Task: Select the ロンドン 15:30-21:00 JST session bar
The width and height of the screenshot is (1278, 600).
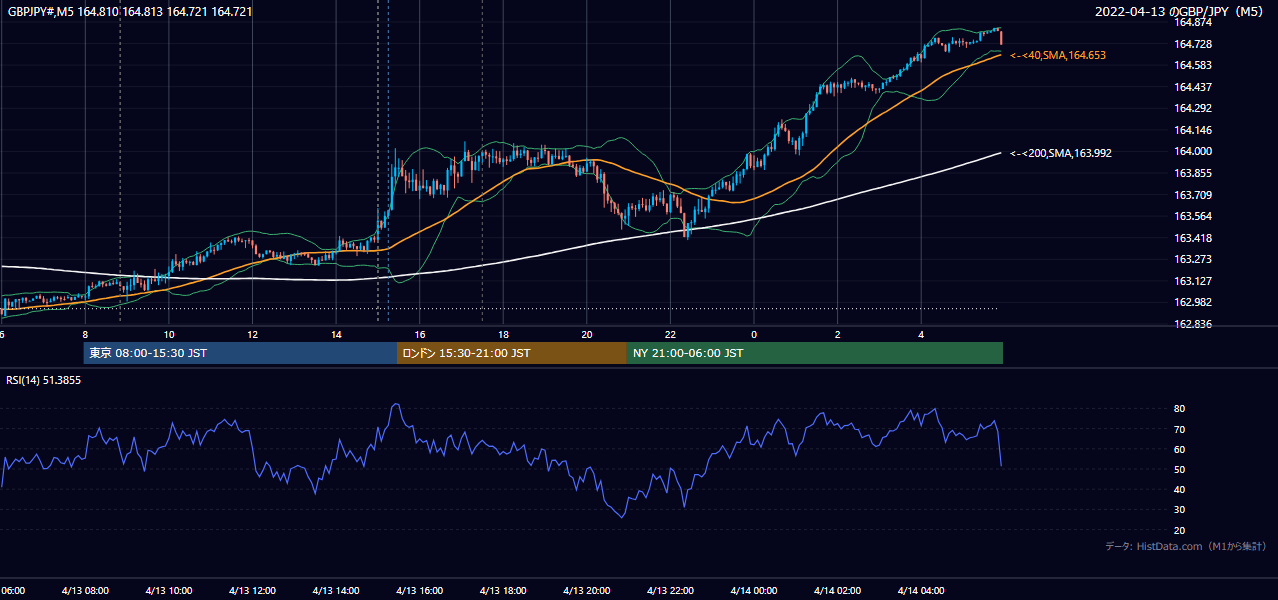Action: click(x=512, y=353)
